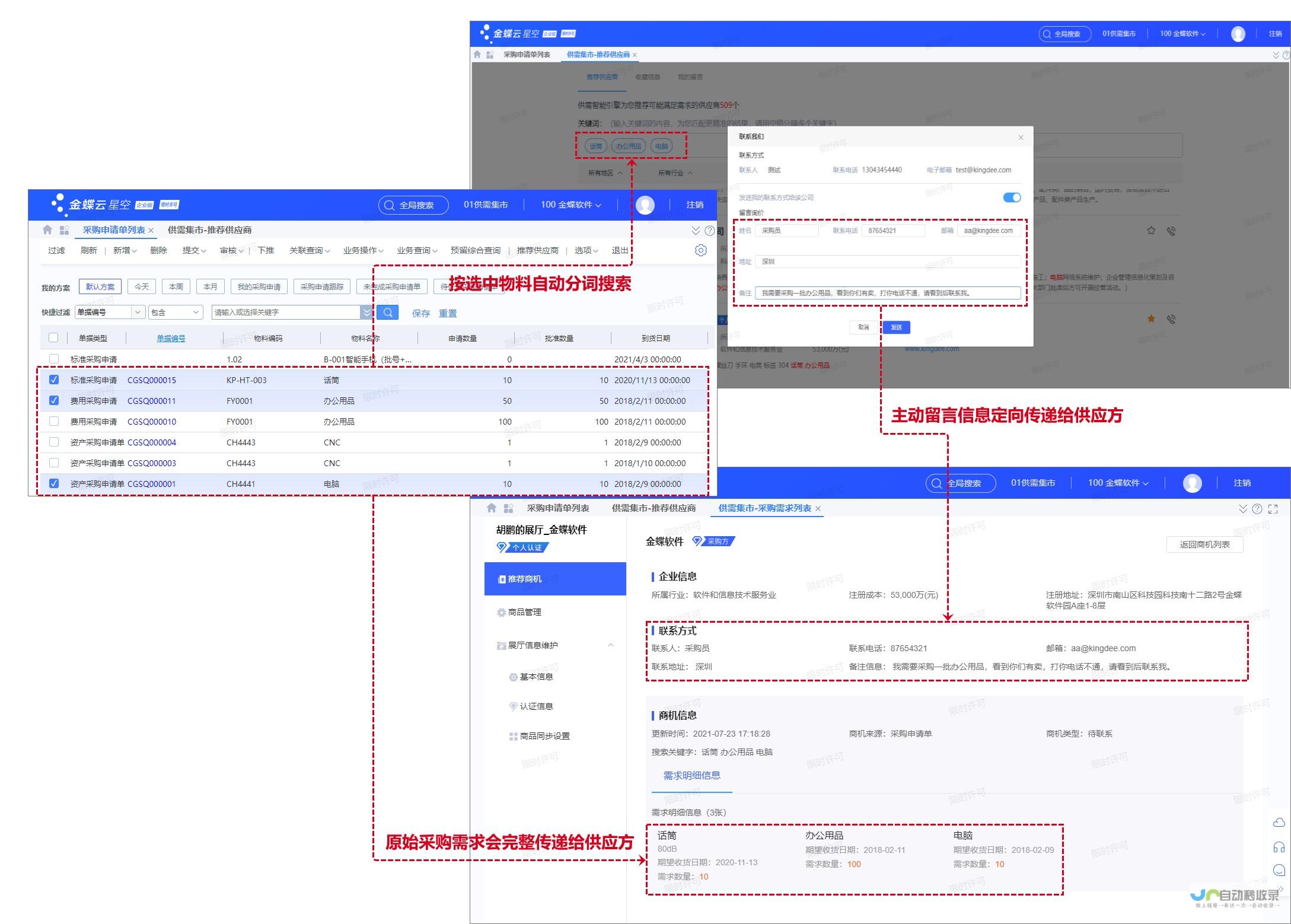Click the gold favorite star on supplier card

1151,318
